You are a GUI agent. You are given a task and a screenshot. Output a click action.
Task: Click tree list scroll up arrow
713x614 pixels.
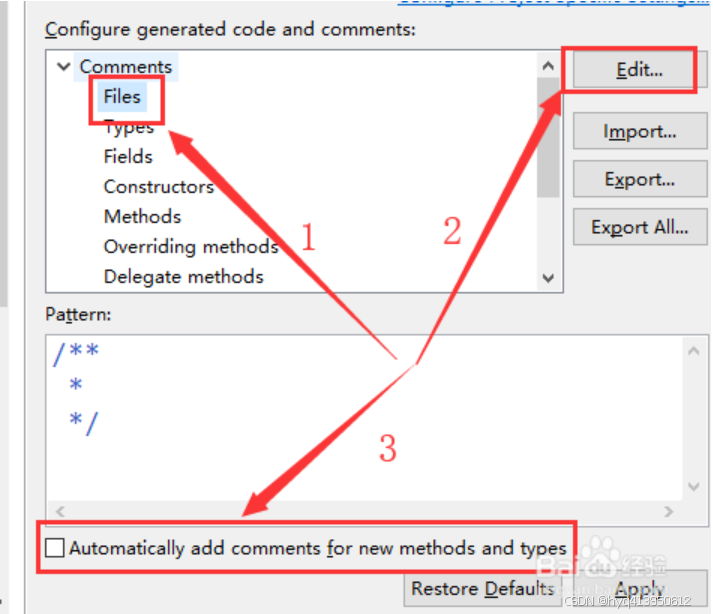(548, 66)
